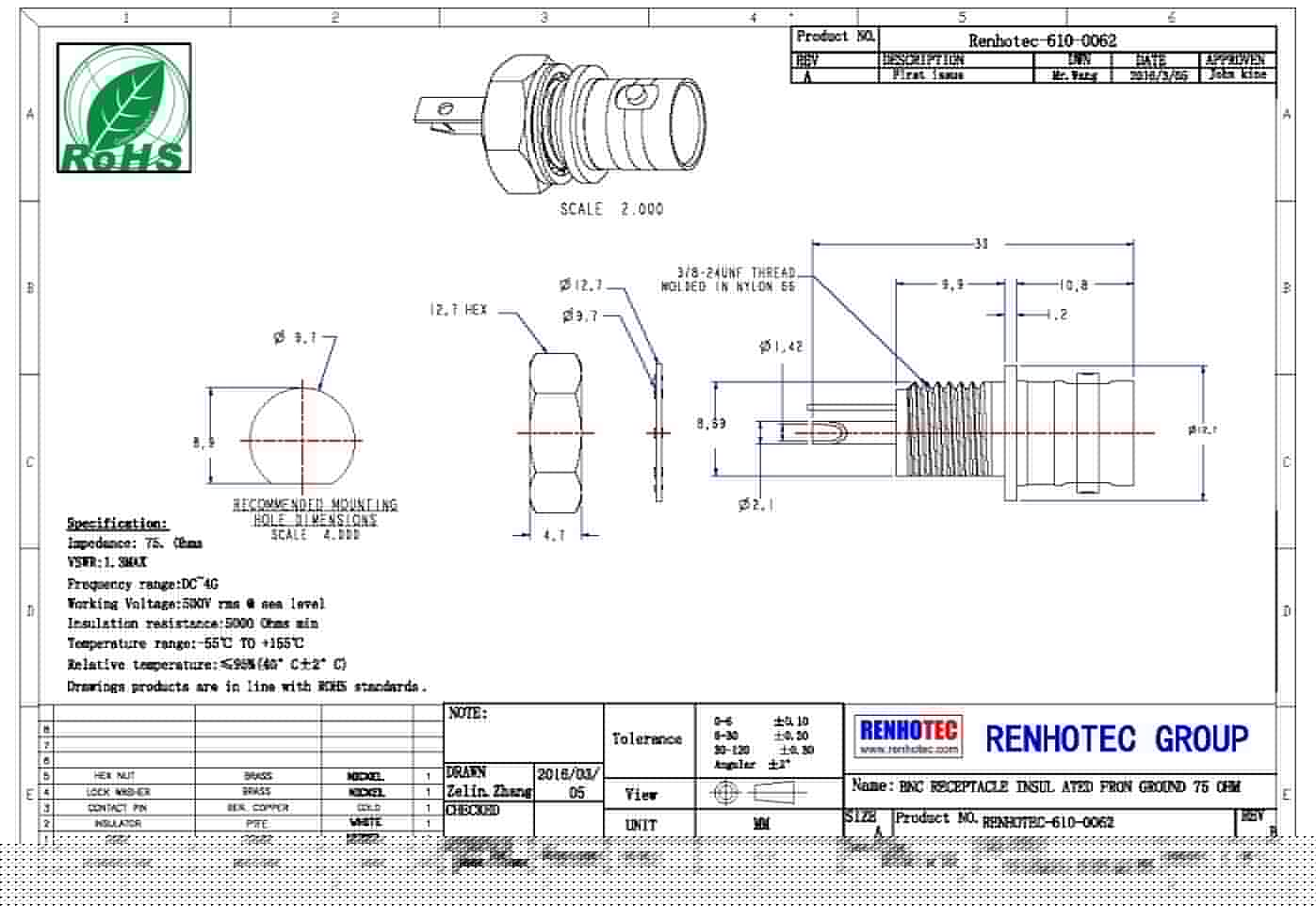Screen dimensions: 1316x906
Task: Click the 33 overall length dimension
Action: (x=981, y=244)
